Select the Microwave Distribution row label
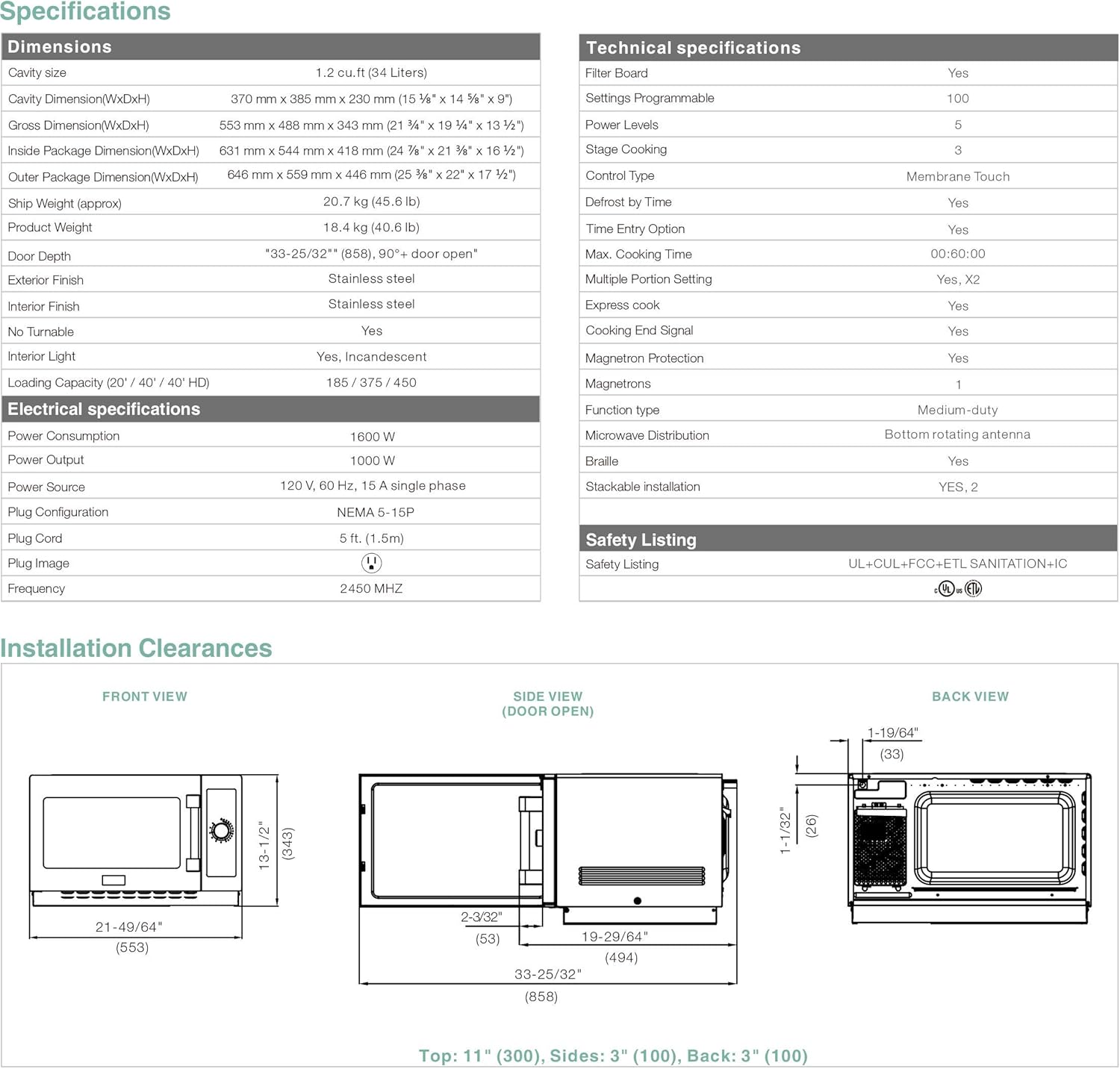Screen dimensions: 1120x1069 (x=647, y=435)
